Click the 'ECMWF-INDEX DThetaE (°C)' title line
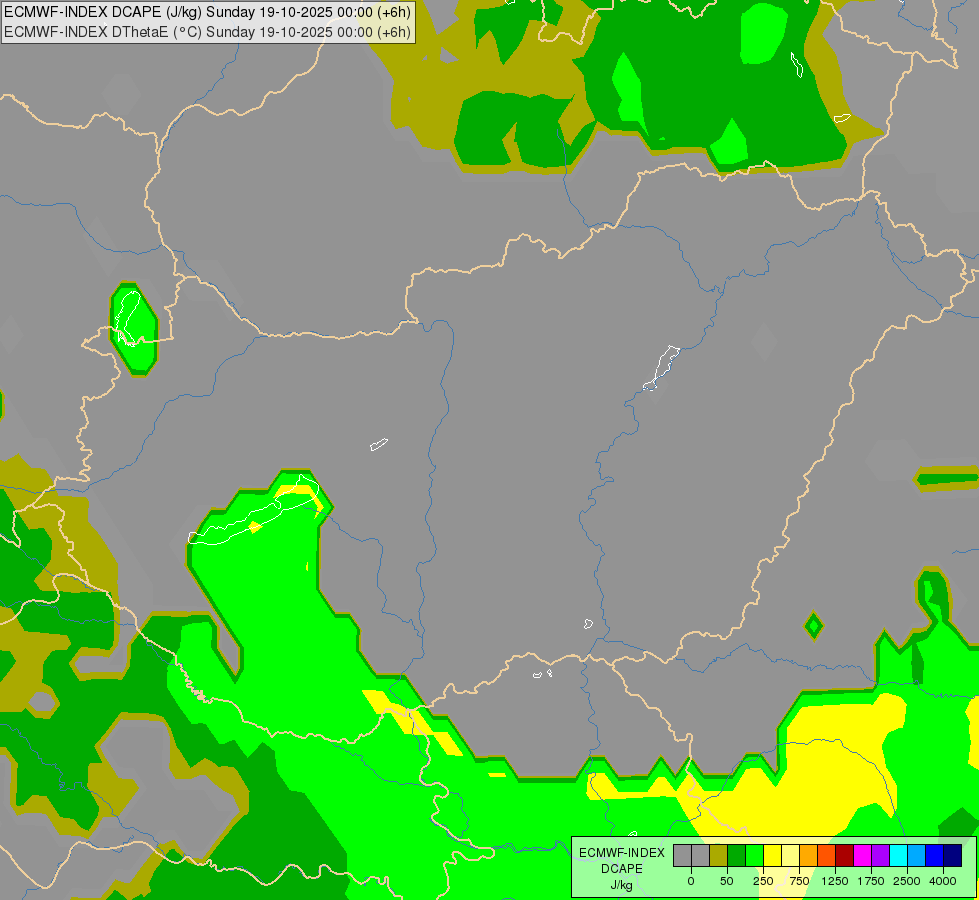The width and height of the screenshot is (979, 900). 207,32
